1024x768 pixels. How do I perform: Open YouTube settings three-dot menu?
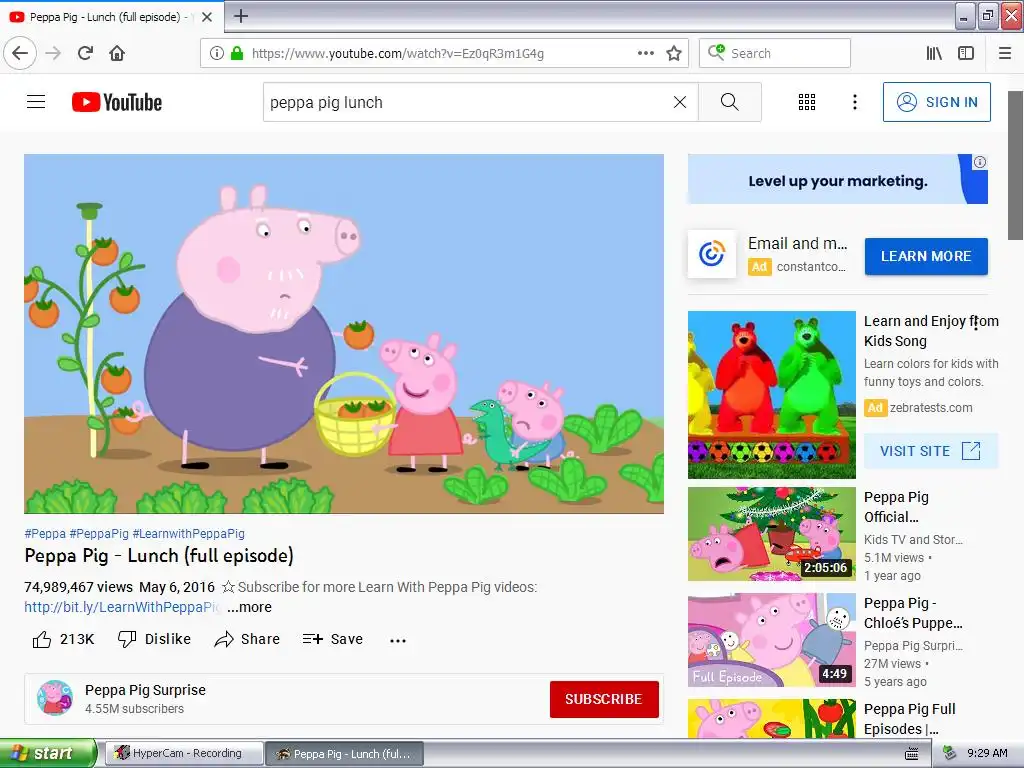[855, 102]
